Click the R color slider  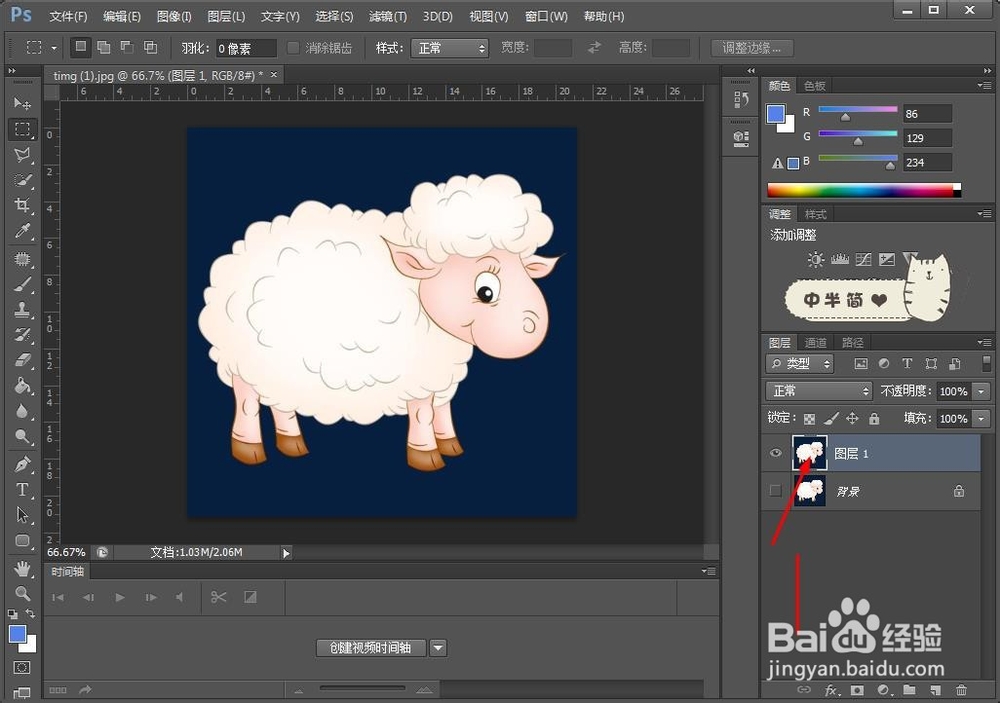[x=858, y=112]
